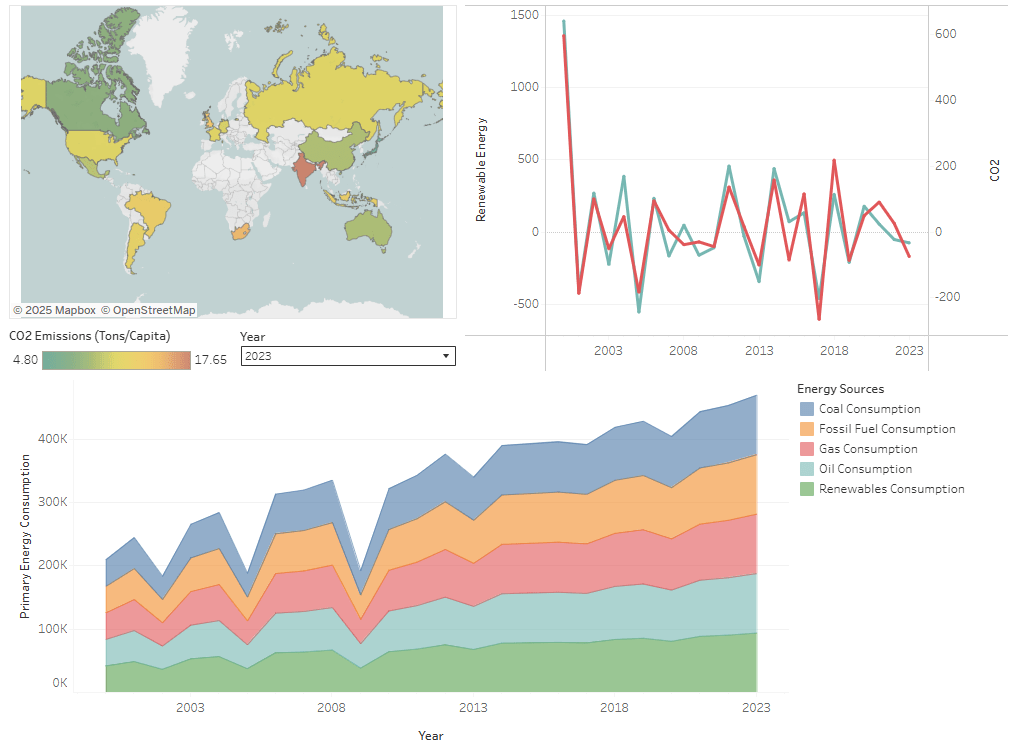Highlight the Gas Consumption legend swatch
This screenshot has width=1012, height=748.
806,449
